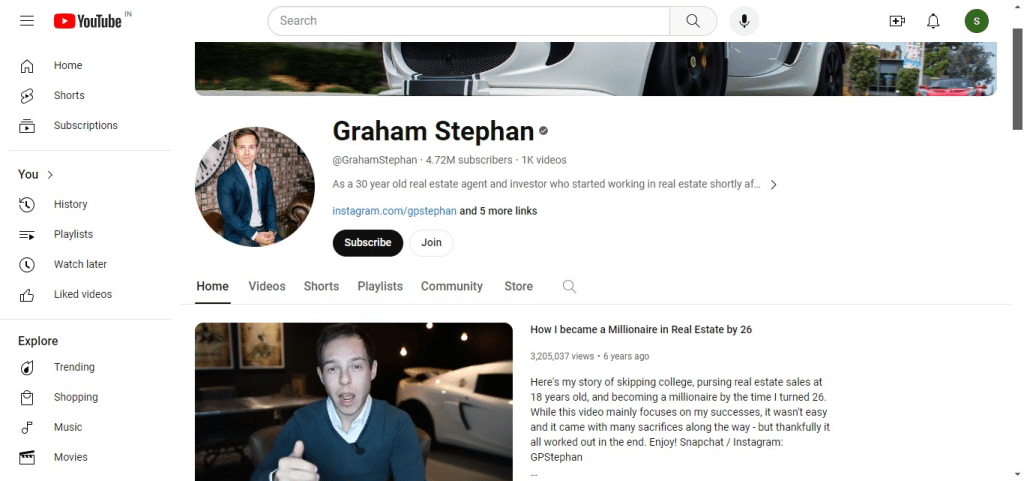The height and width of the screenshot is (481, 1024).
Task: Go to YouTube home via logo
Action: tap(88, 21)
